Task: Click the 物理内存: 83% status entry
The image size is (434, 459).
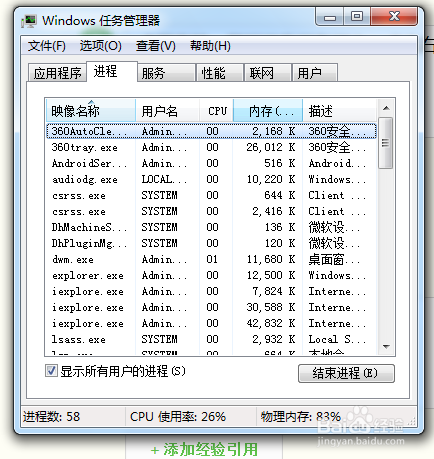Action: coord(301,416)
